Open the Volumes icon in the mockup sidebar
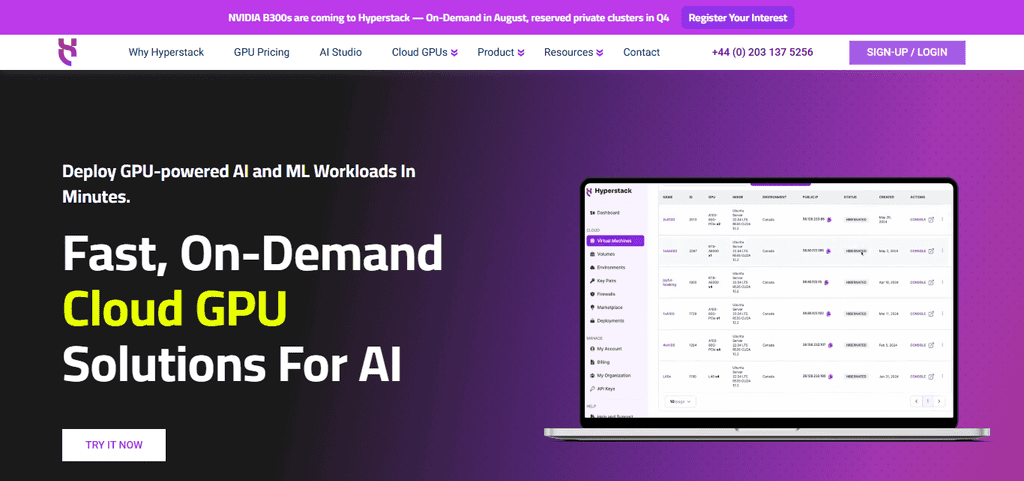 (x=592, y=254)
